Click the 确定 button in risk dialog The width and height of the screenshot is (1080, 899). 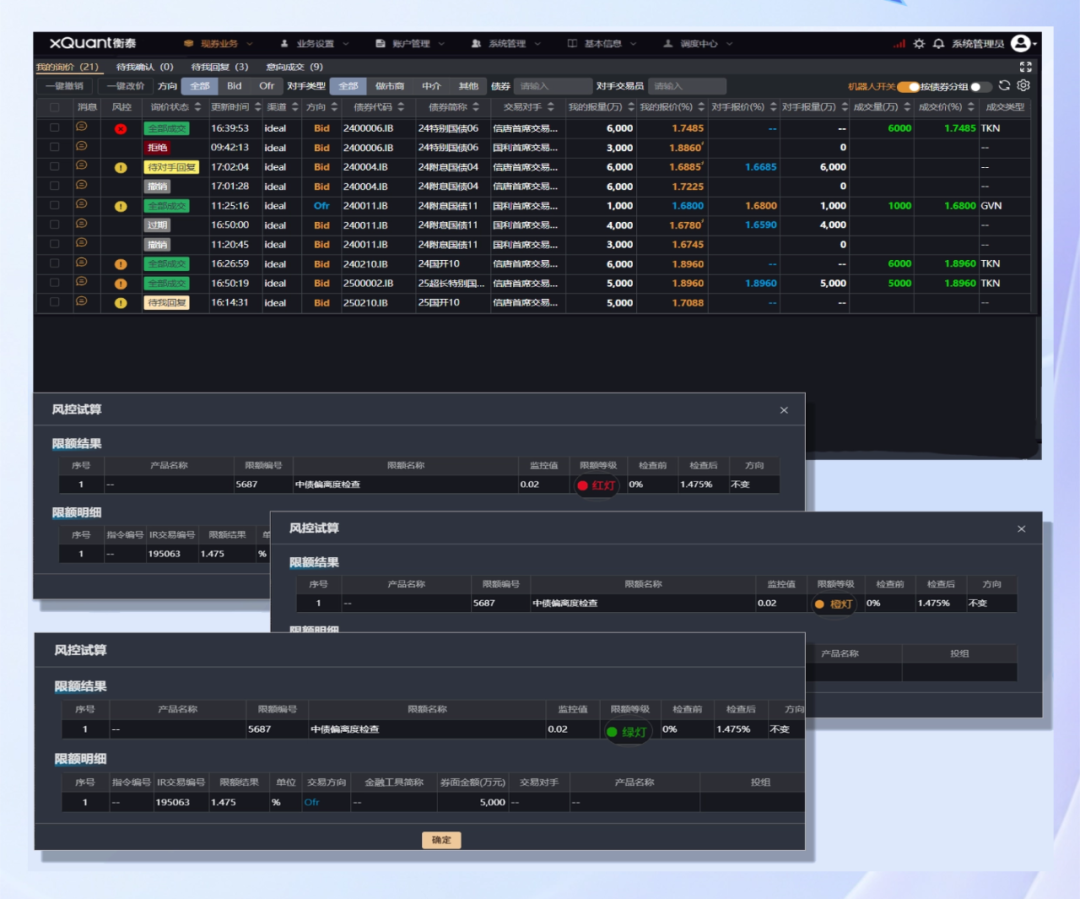pos(441,840)
